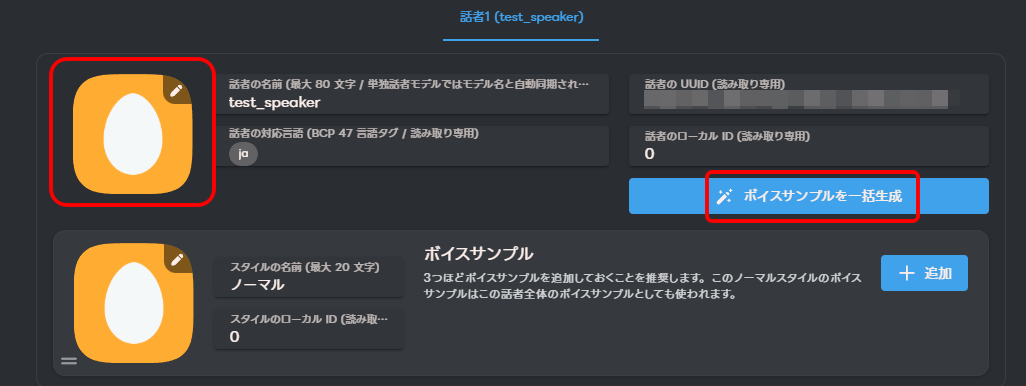Click the magic wand icon on blue button
Image resolution: width=1026 pixels, height=386 pixels.
point(724,196)
